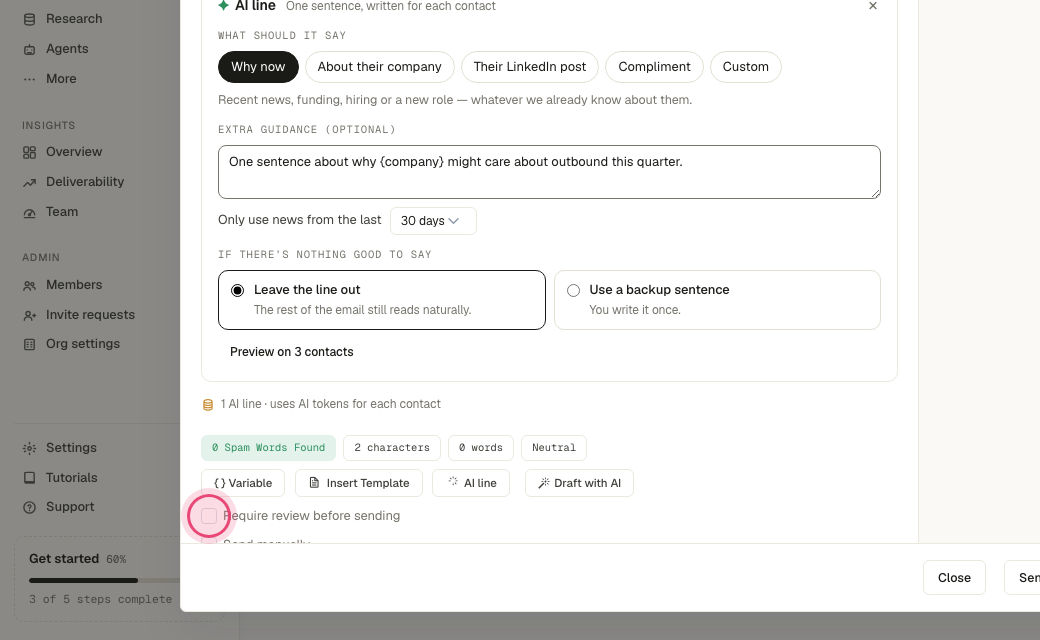
Task: Click the Deliverability trend icon
Action: tap(29, 182)
